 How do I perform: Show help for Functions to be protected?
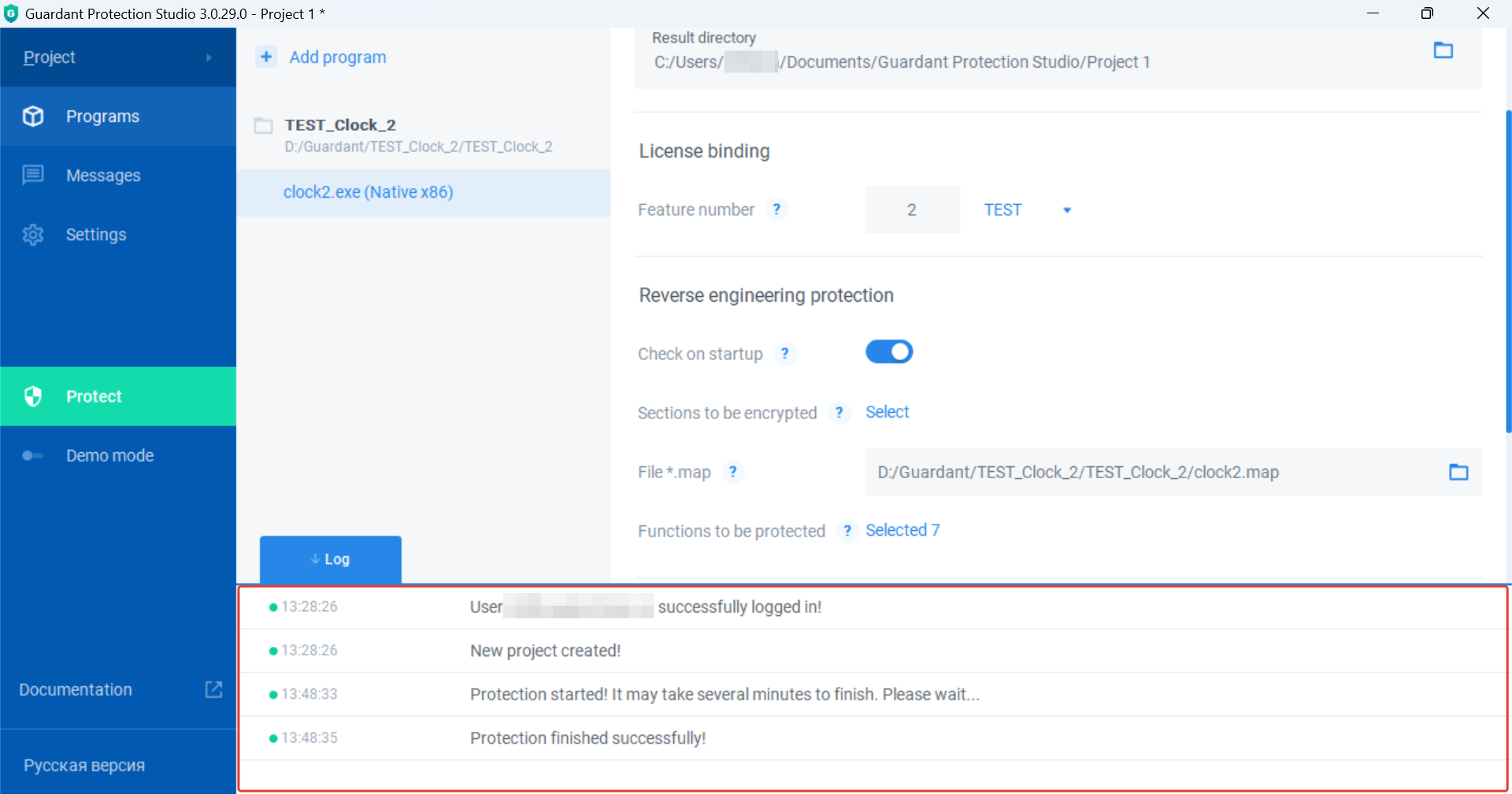click(x=847, y=531)
